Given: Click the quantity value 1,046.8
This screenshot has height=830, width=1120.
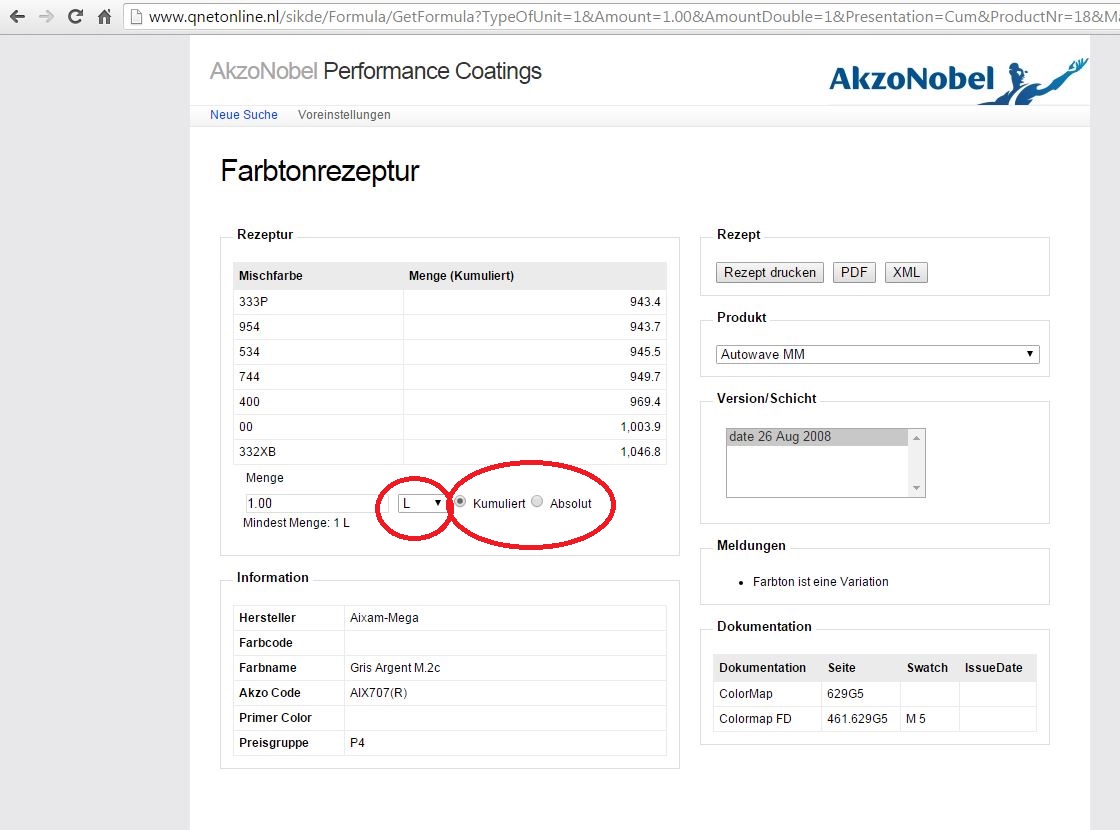Looking at the screenshot, I should [x=641, y=451].
